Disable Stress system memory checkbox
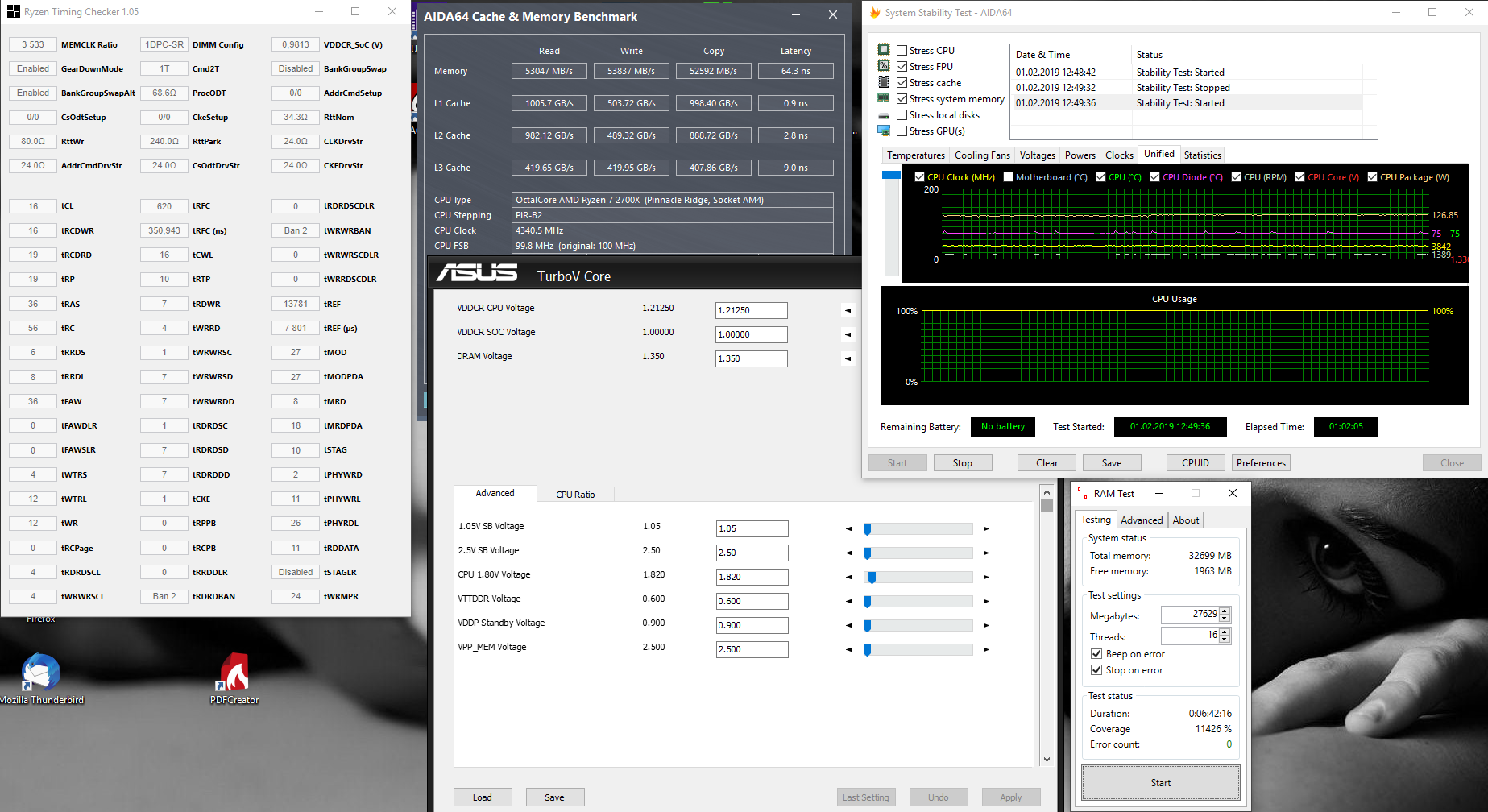 [902, 99]
